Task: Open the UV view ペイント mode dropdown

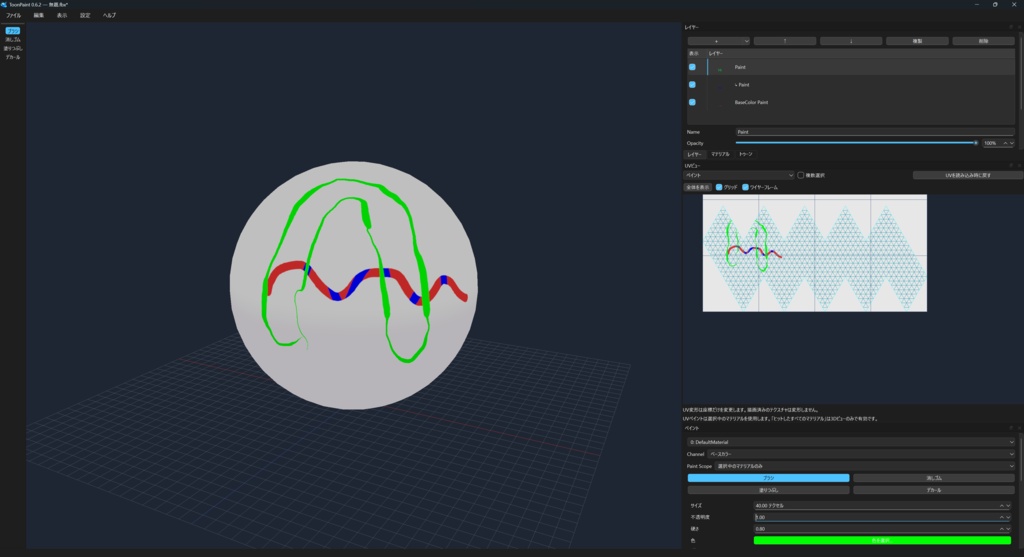Action: tap(739, 176)
